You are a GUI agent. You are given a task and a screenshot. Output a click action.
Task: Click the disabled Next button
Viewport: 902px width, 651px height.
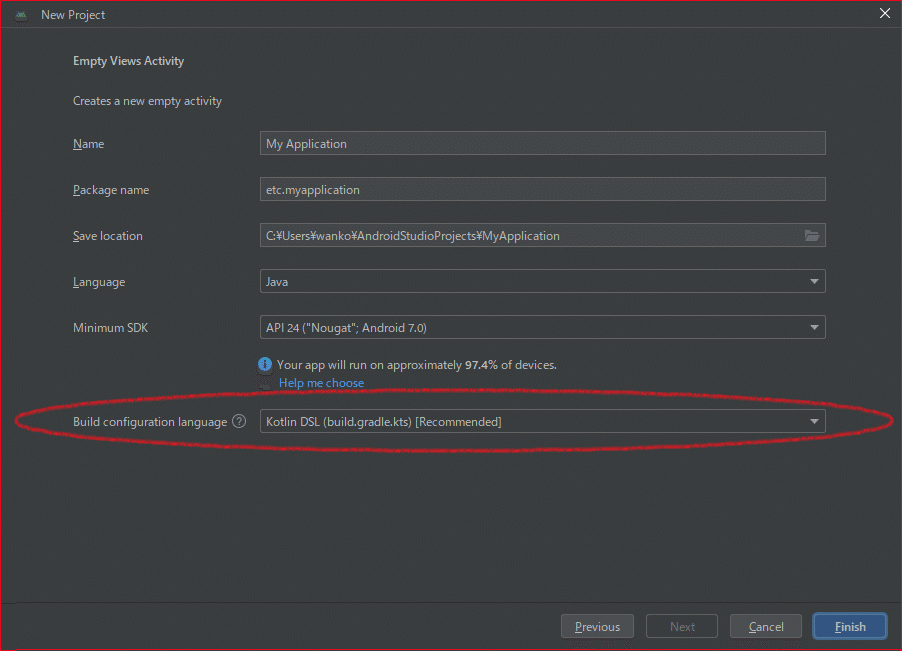pyautogui.click(x=681, y=626)
